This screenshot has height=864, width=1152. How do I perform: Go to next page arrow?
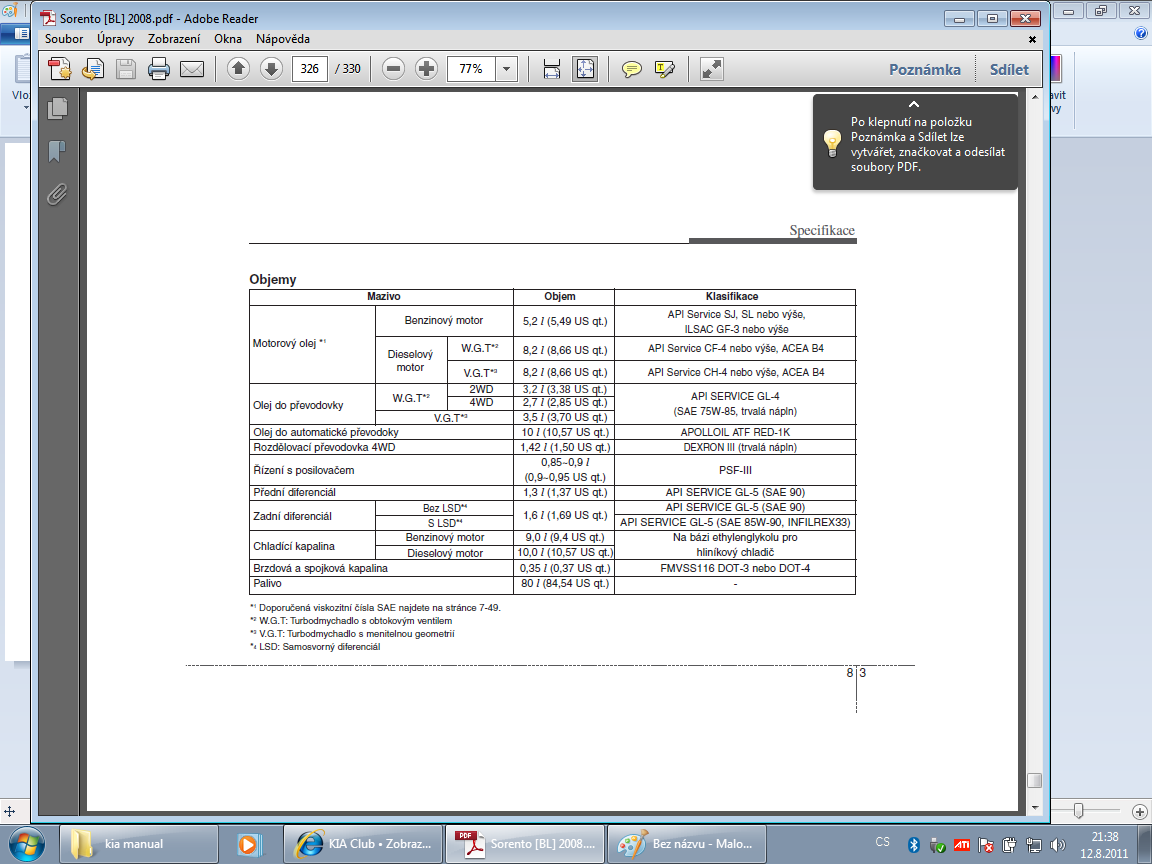pyautogui.click(x=271, y=69)
